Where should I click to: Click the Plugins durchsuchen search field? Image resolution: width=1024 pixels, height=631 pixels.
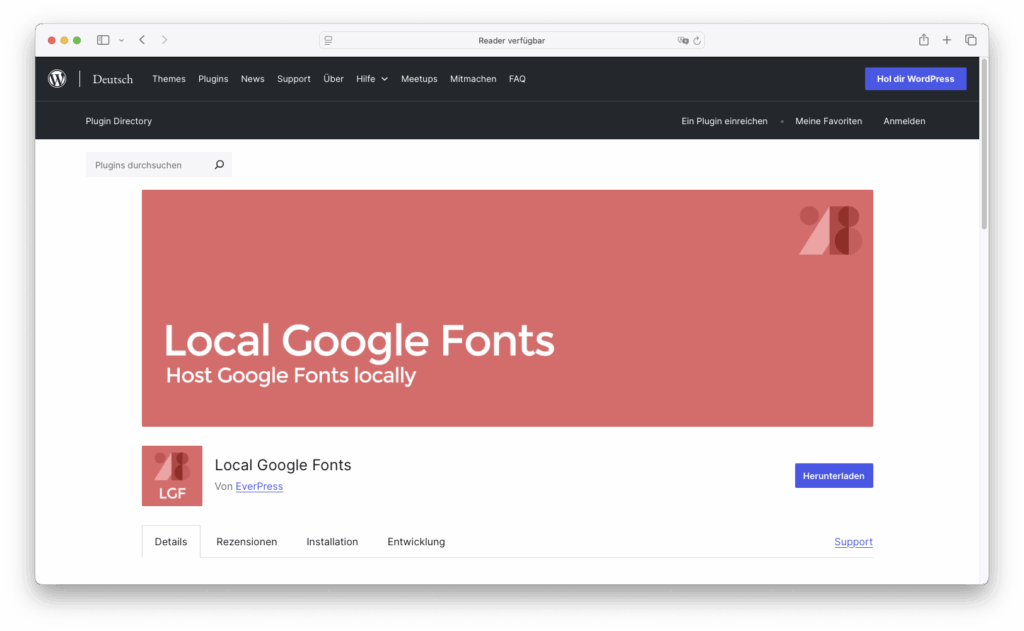point(159,165)
